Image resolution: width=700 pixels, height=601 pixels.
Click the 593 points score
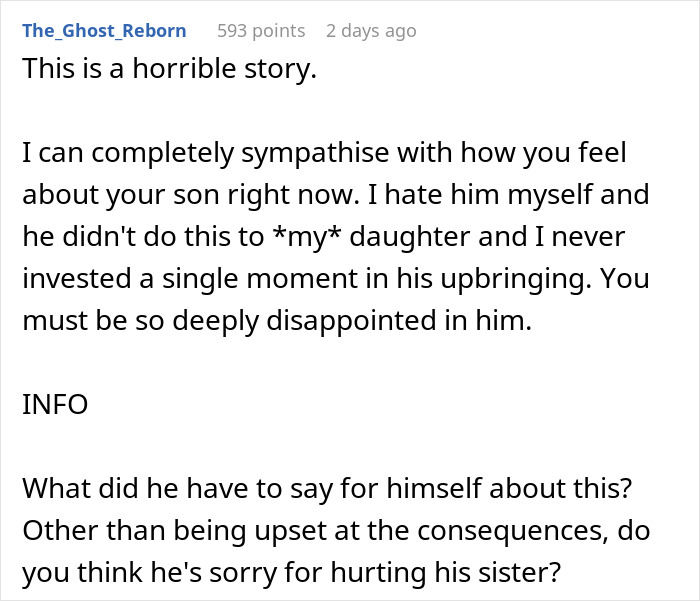coord(261,31)
